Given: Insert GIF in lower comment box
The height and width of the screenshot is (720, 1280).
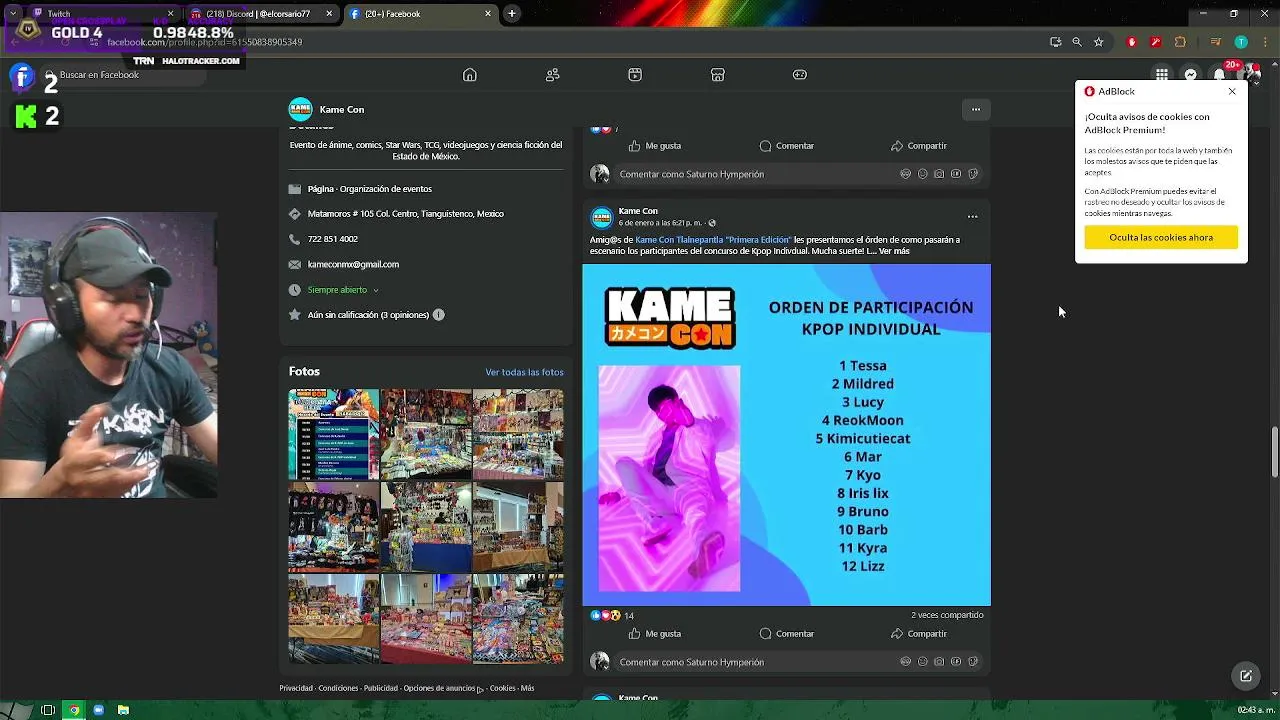Looking at the screenshot, I should click(956, 662).
